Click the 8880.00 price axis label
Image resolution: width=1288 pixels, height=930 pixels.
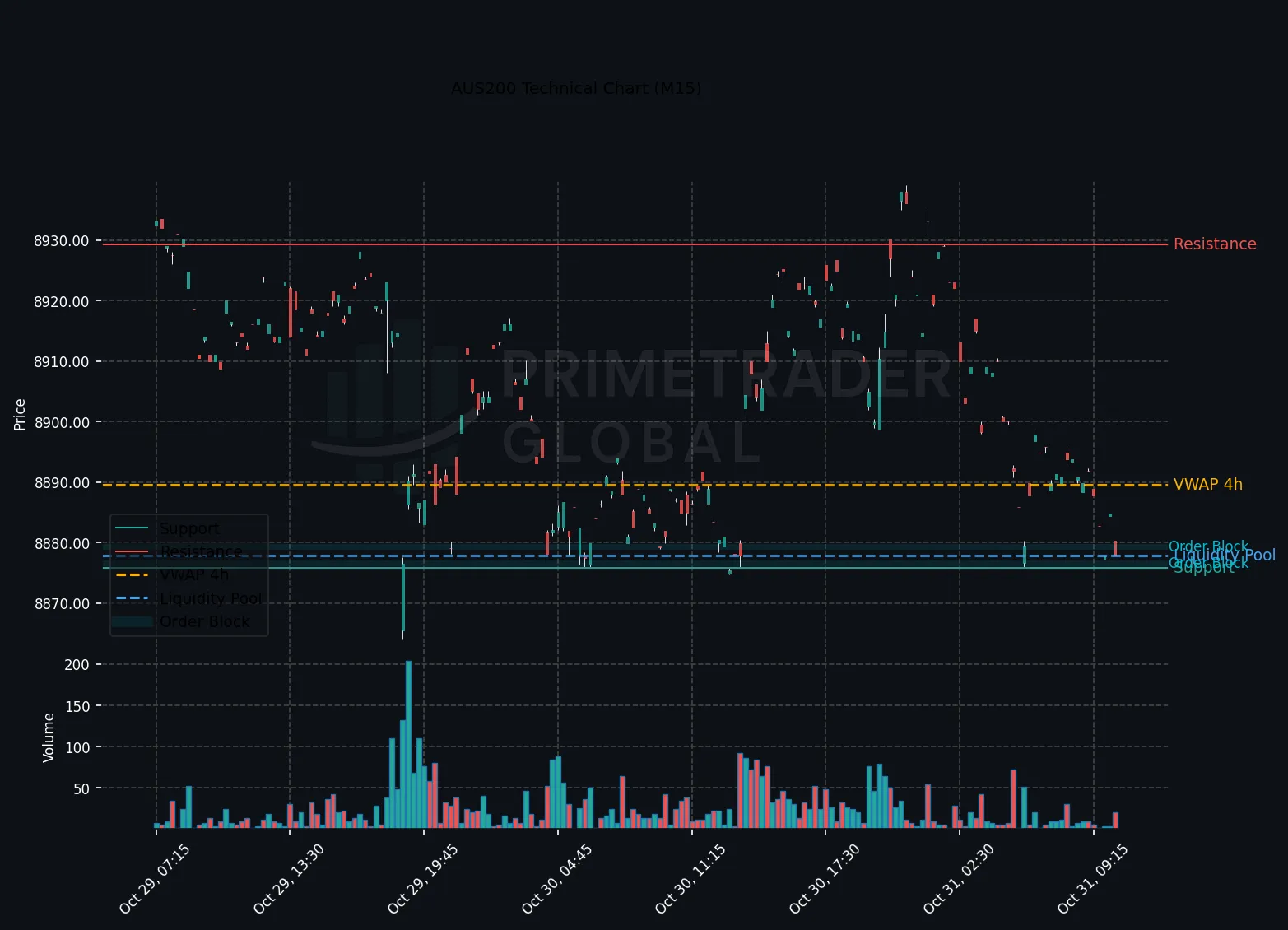click(62, 543)
